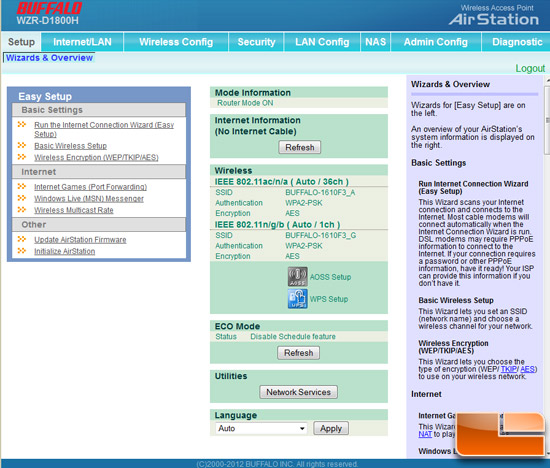
Task: Open the Language dropdown set to Auto
Action: (x=261, y=428)
